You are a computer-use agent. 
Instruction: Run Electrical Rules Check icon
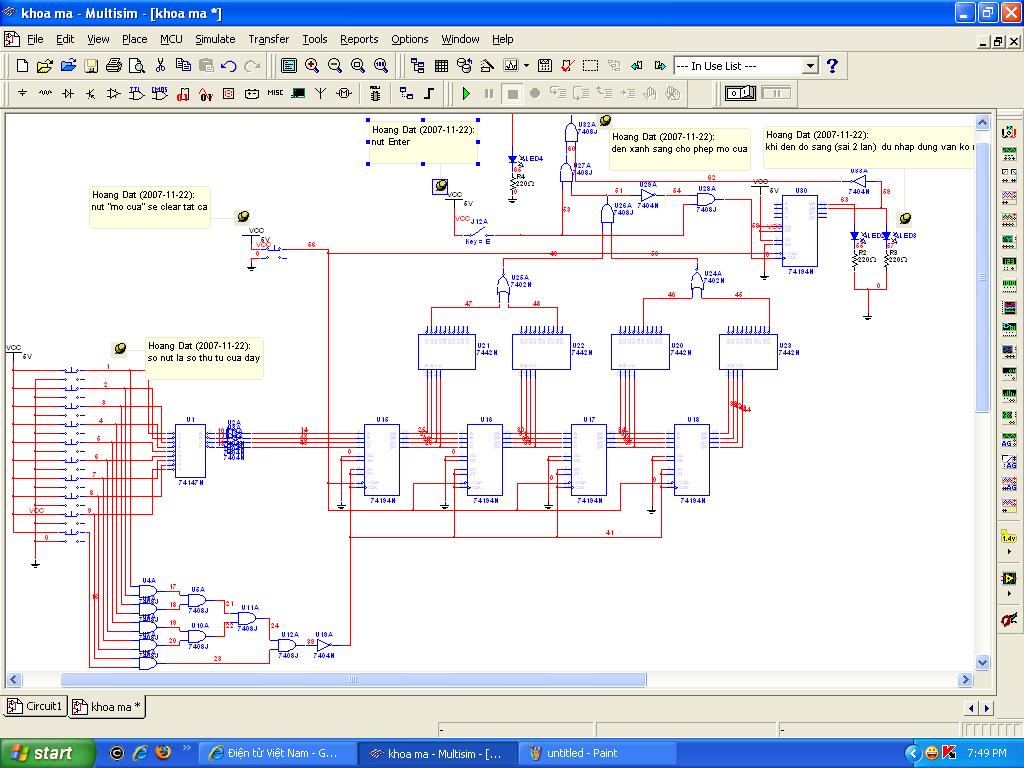(568, 65)
